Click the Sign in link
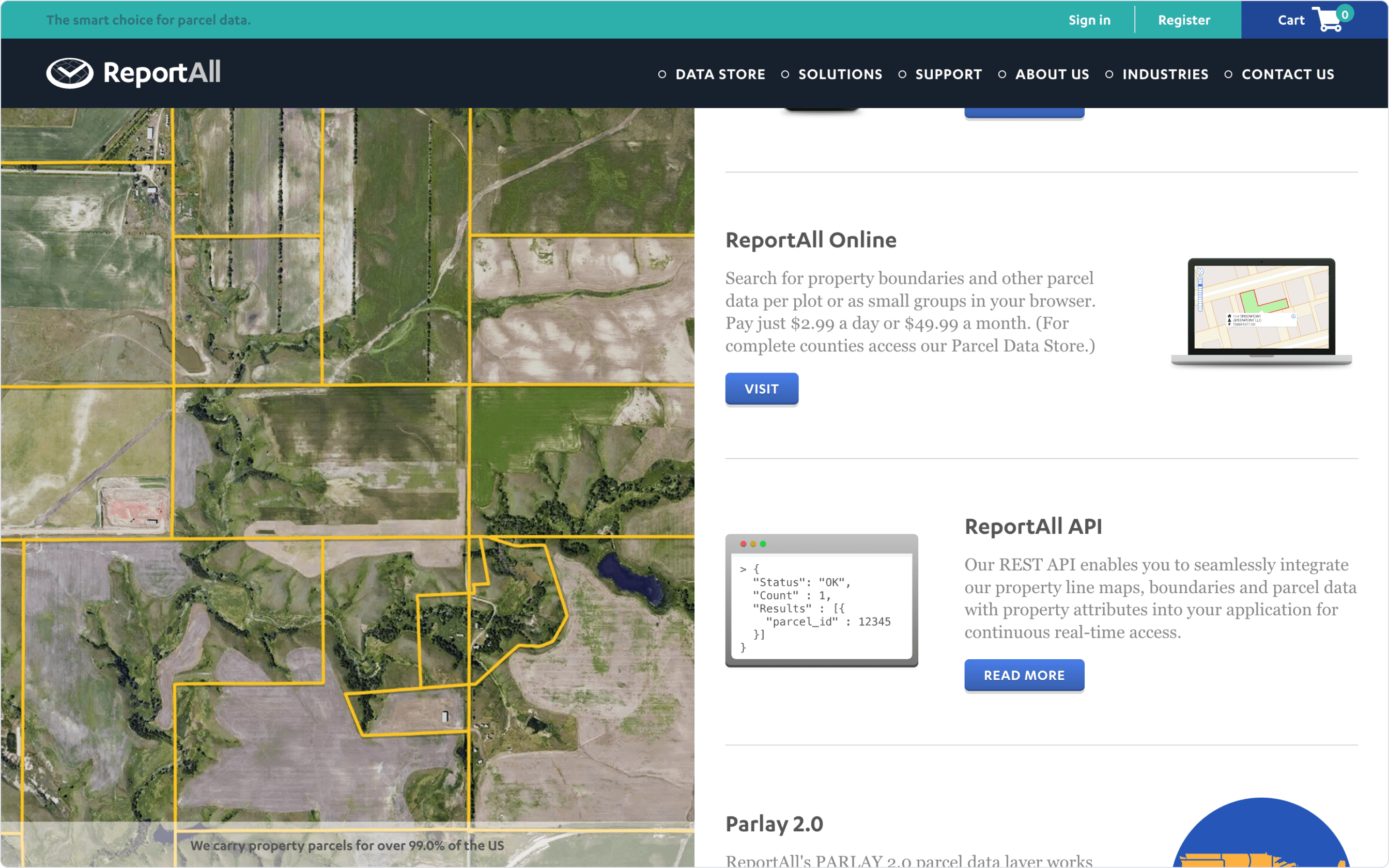The width and height of the screenshot is (1389, 868). pos(1089,21)
